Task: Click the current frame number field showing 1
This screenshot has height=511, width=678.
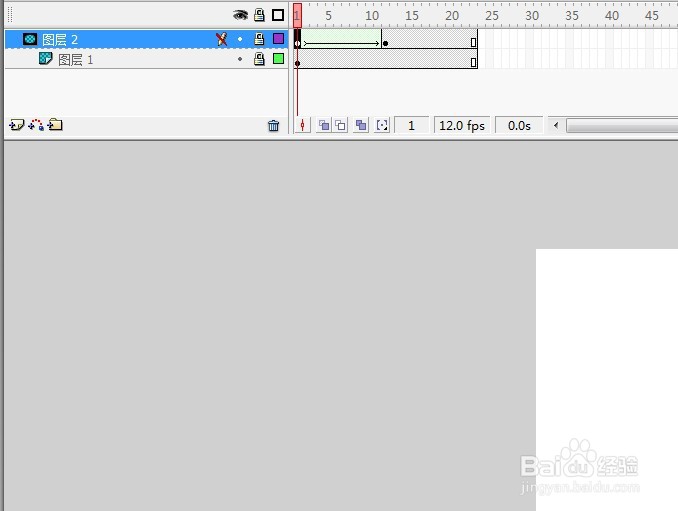Action: 411,126
